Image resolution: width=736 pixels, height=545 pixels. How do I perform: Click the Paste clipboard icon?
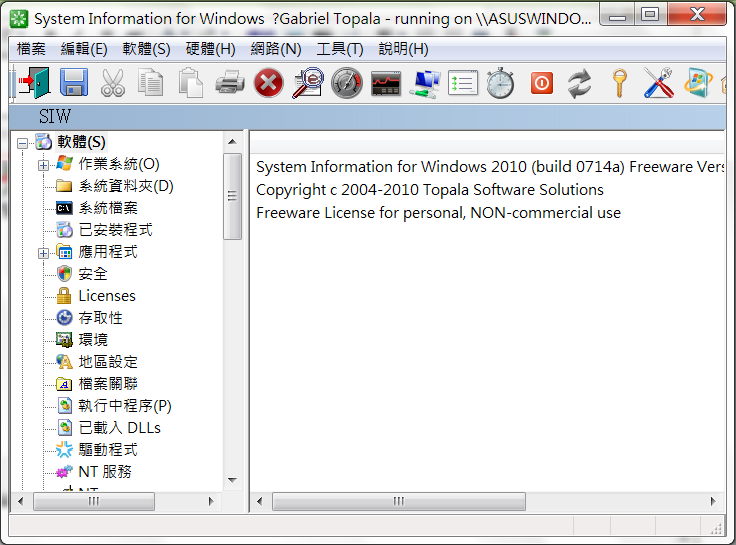[x=191, y=83]
